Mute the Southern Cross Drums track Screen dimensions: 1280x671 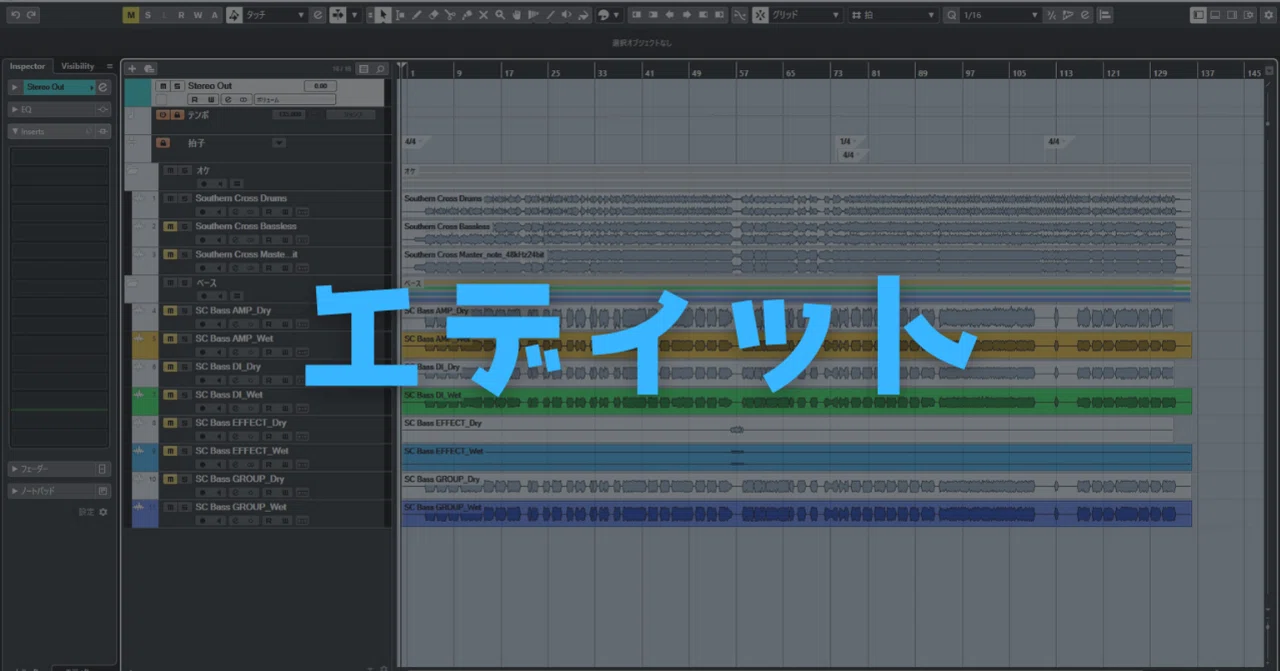[x=170, y=198]
